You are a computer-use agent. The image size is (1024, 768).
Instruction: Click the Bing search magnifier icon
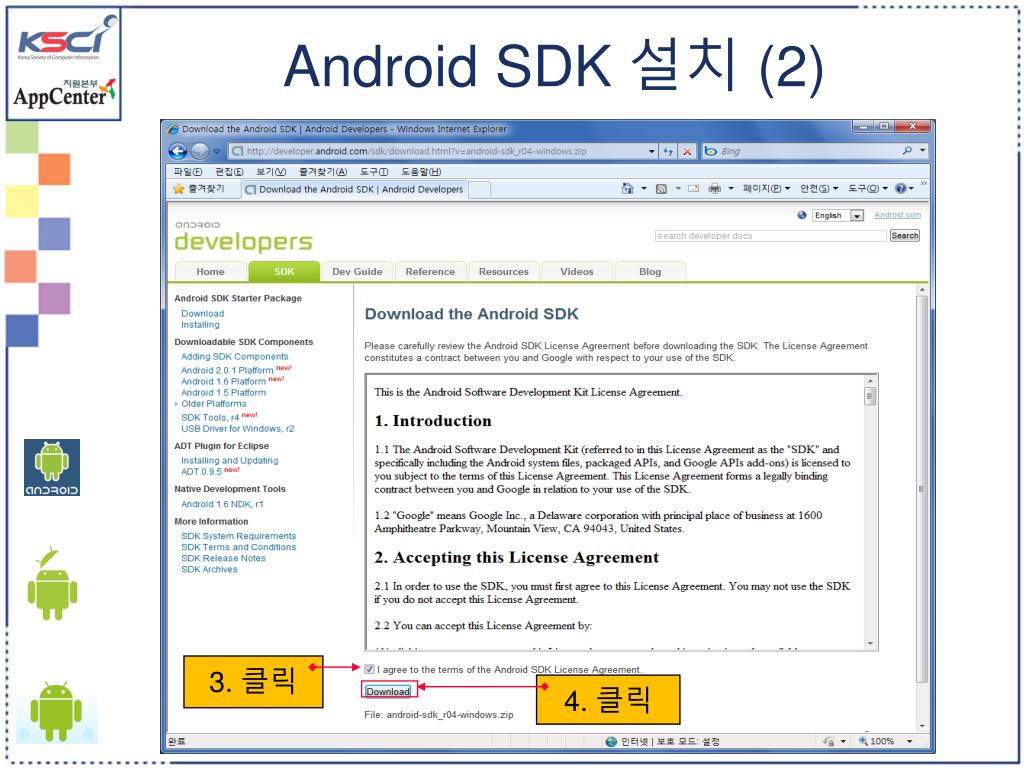907,151
